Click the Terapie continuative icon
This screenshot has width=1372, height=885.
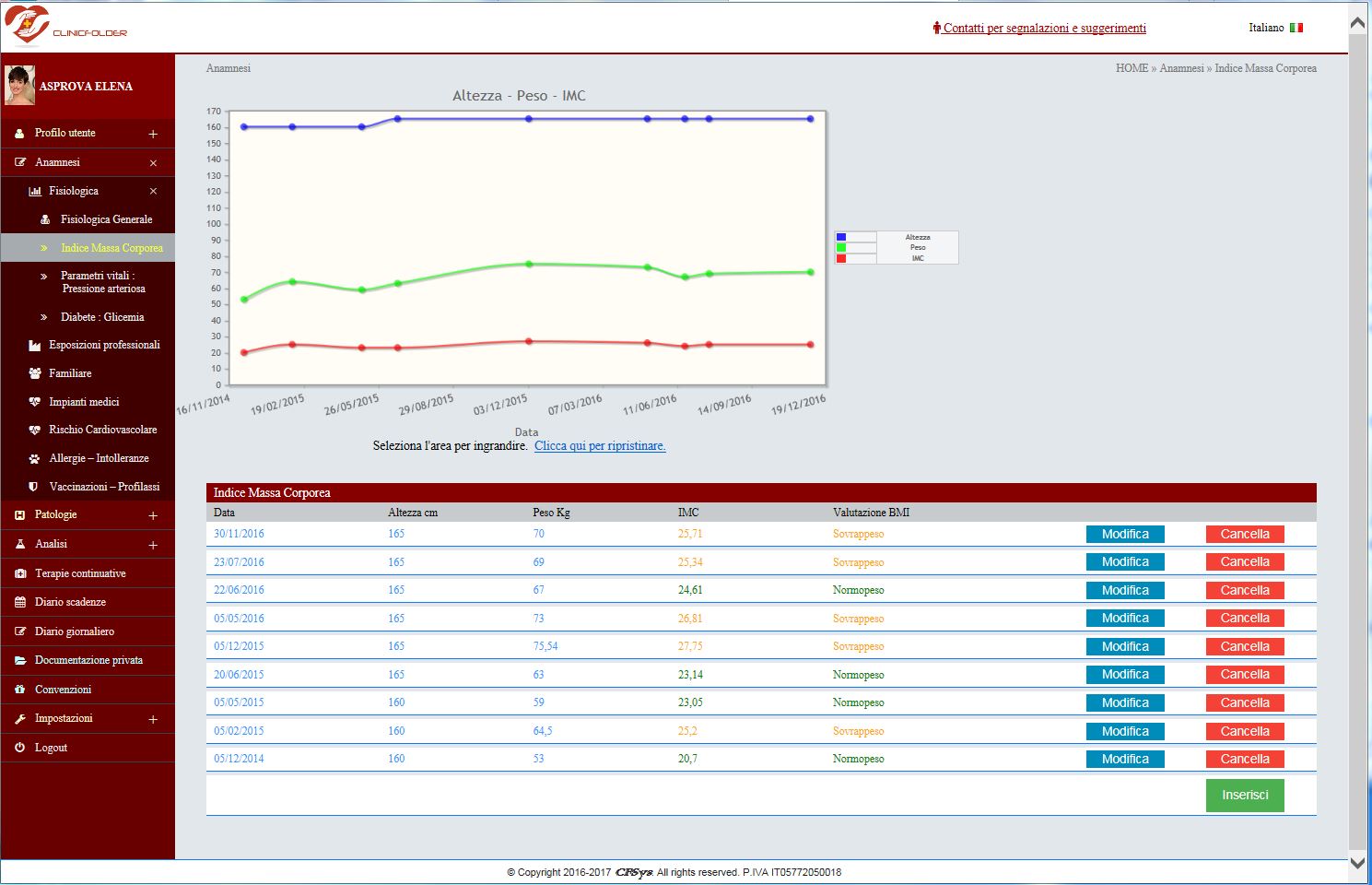19,573
